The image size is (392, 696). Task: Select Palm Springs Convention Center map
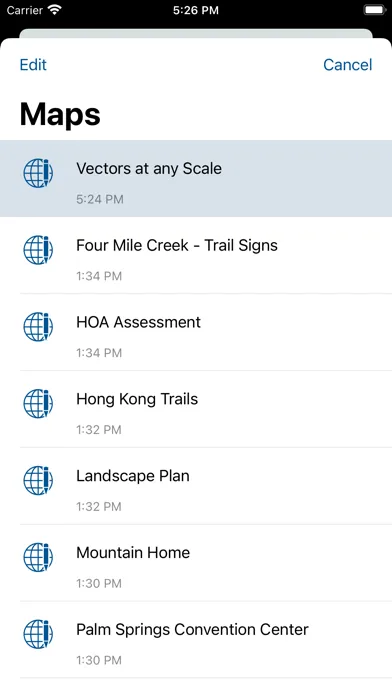click(196, 639)
